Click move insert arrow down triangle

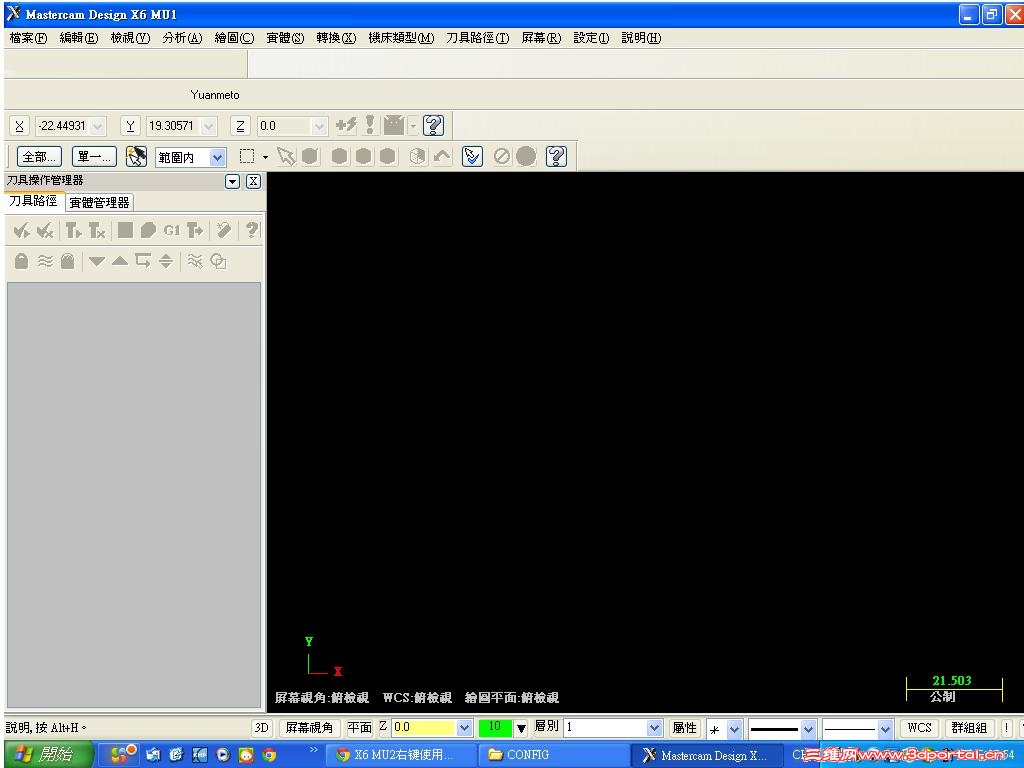(97, 261)
